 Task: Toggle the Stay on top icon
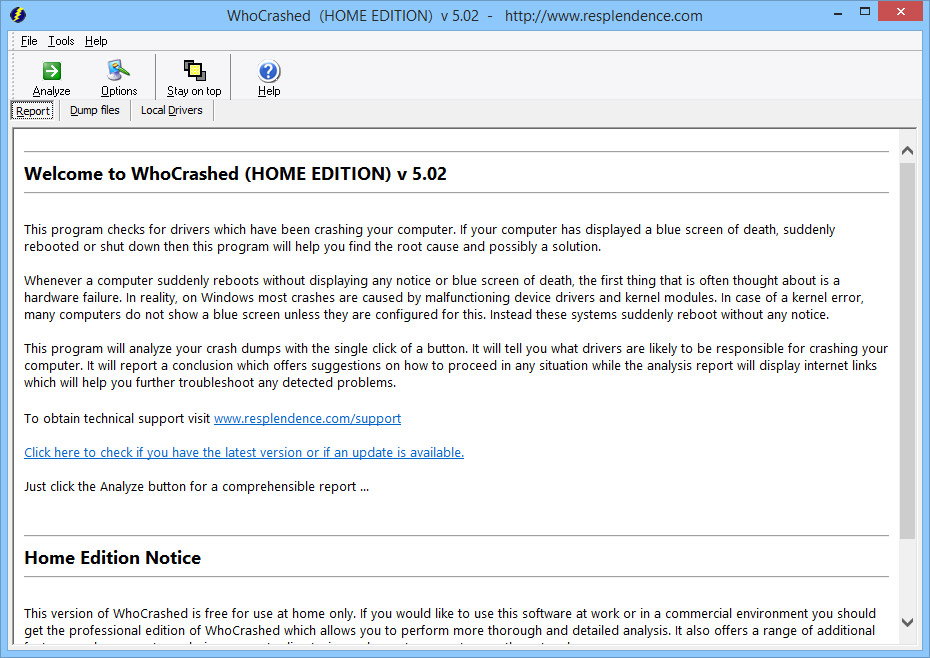(x=194, y=71)
